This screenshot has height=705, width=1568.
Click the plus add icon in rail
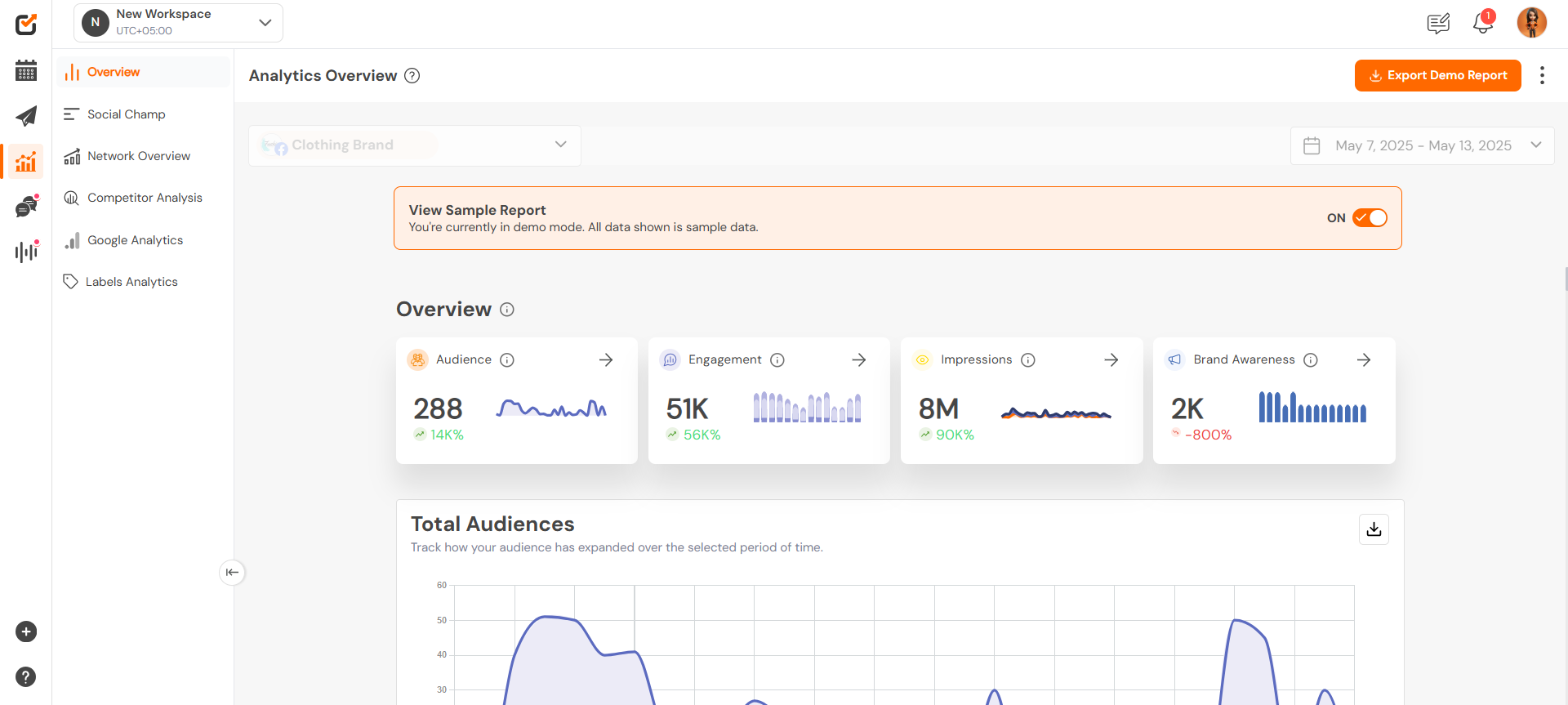(x=26, y=631)
